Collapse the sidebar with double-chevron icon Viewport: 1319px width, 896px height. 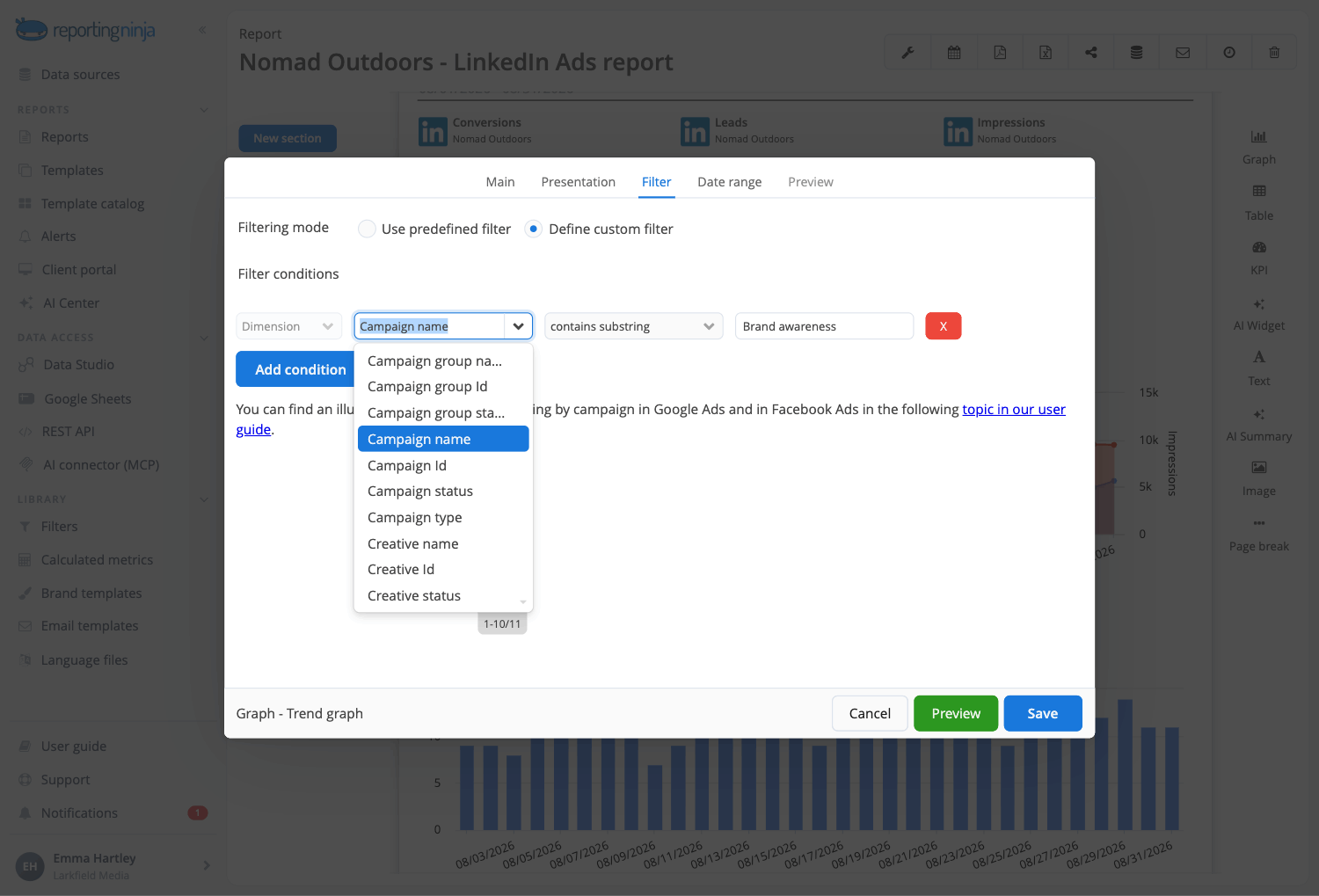[x=202, y=30]
